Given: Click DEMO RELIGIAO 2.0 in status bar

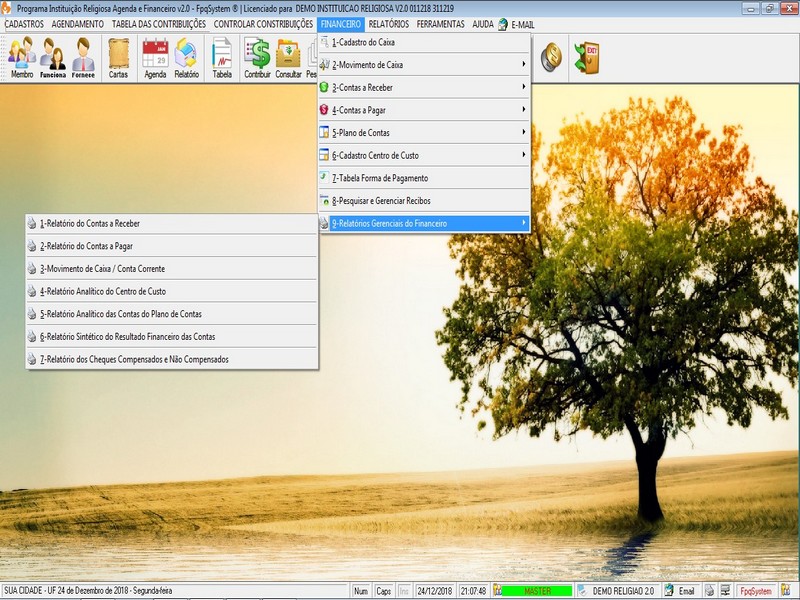Looking at the screenshot, I should pyautogui.click(x=623, y=591).
